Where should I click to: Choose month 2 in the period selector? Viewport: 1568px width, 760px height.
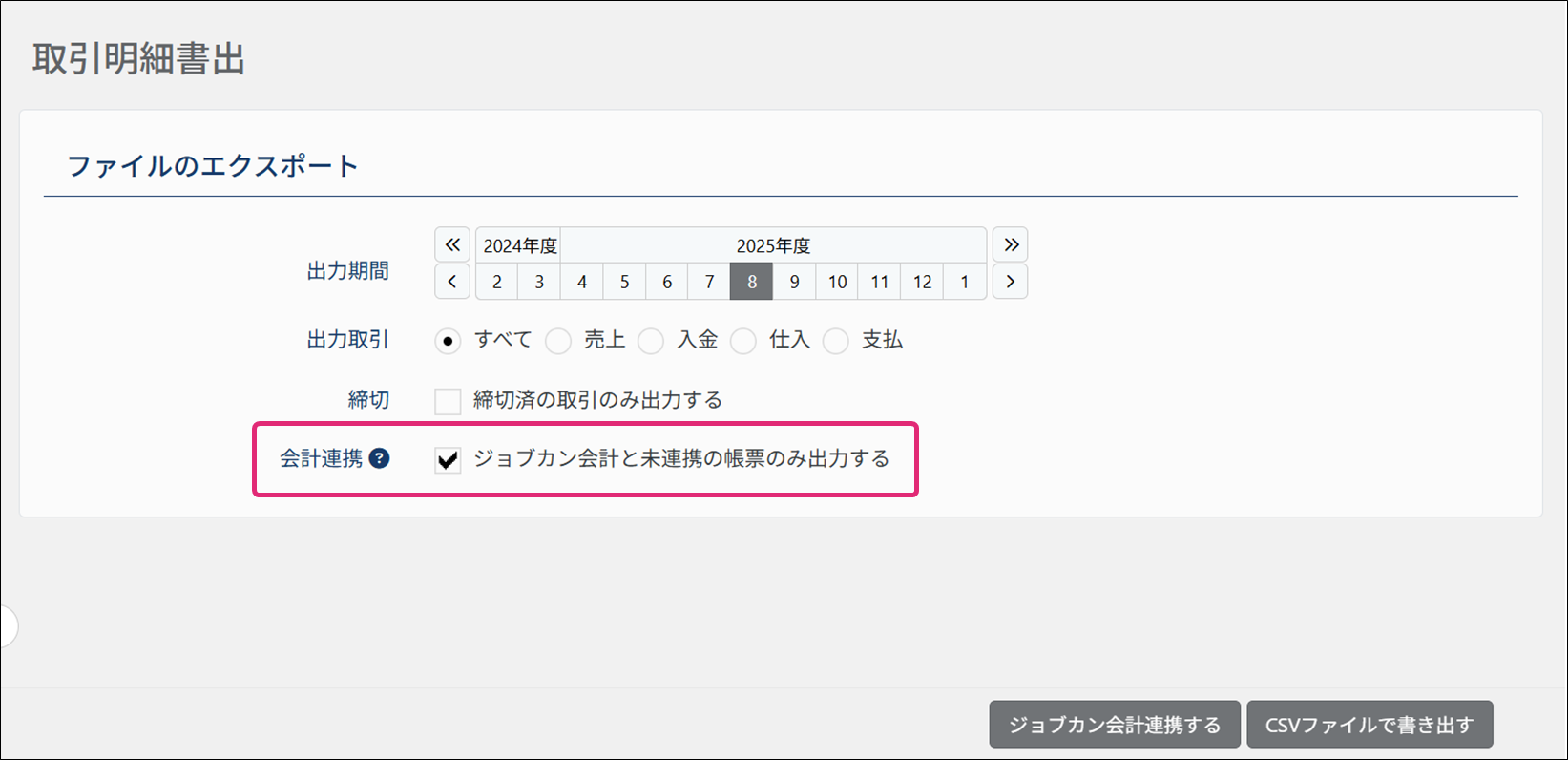click(x=497, y=282)
